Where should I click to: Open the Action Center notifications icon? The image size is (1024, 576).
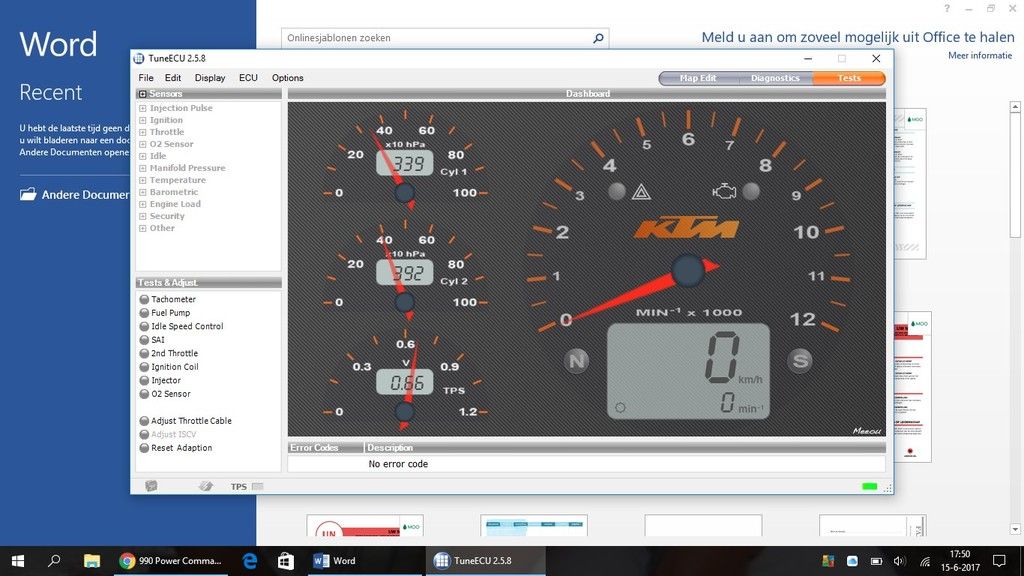(x=999, y=561)
